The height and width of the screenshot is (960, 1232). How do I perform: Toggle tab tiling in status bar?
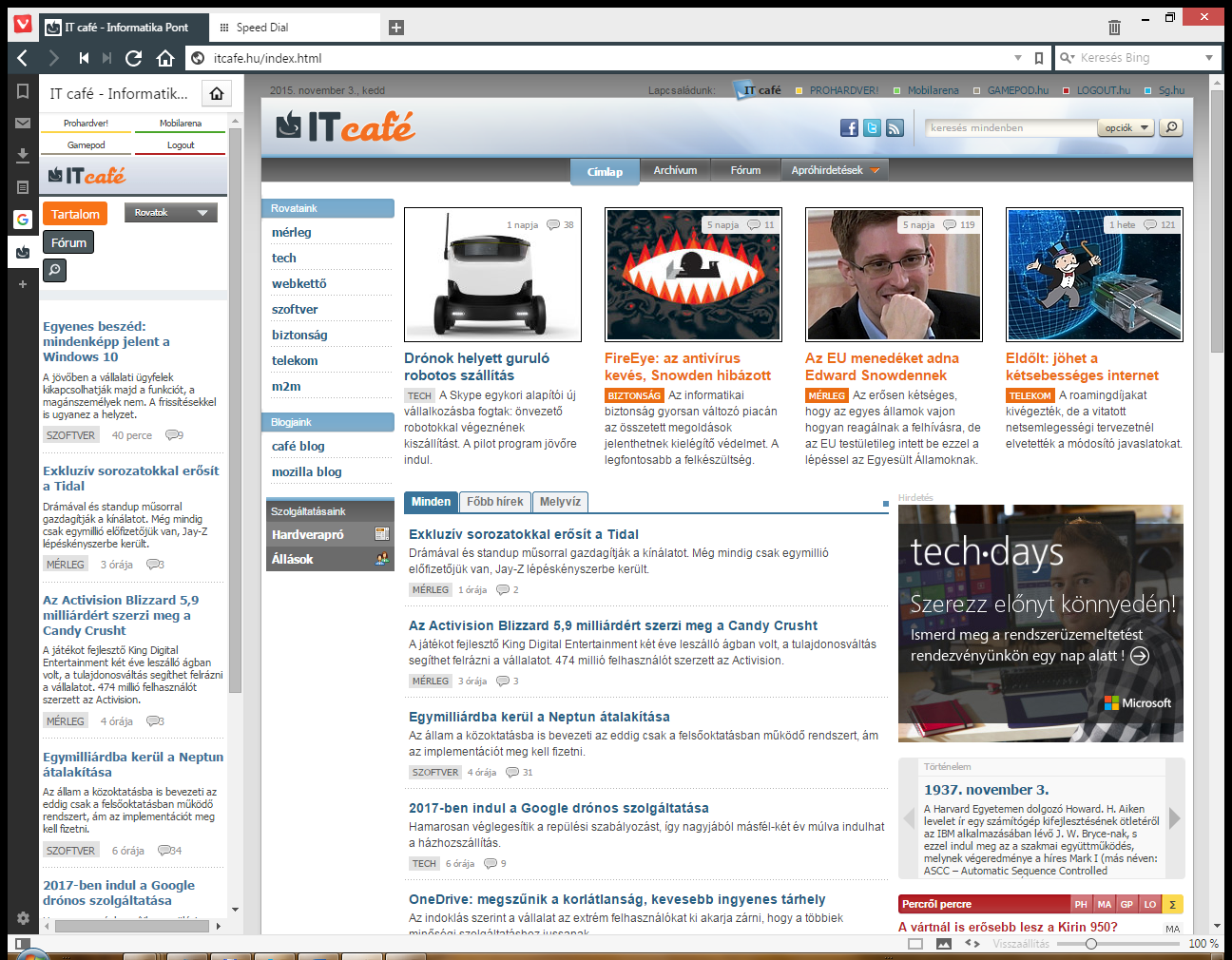pos(915,944)
